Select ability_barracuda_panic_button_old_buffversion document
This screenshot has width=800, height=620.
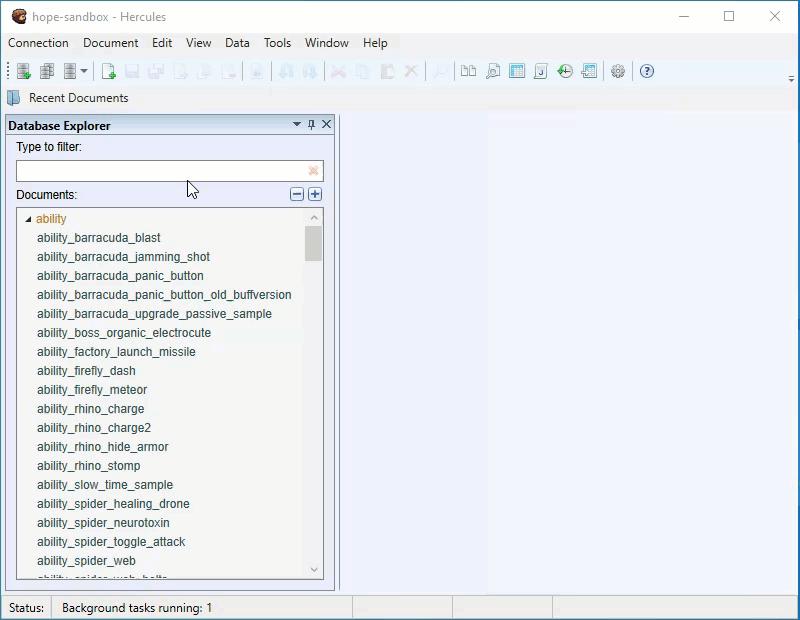(x=164, y=295)
